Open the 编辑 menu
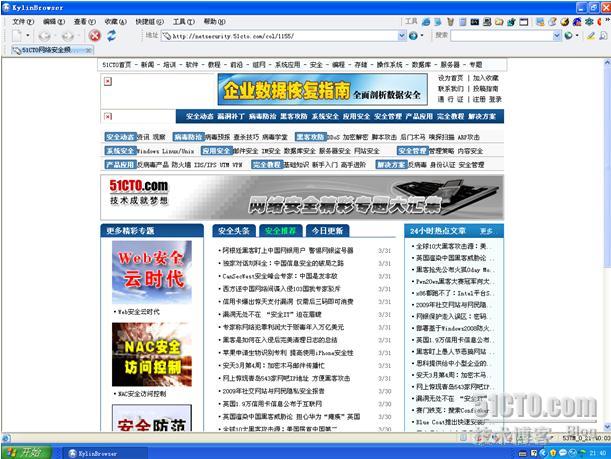This screenshot has height=459, width=611. [x=53, y=21]
